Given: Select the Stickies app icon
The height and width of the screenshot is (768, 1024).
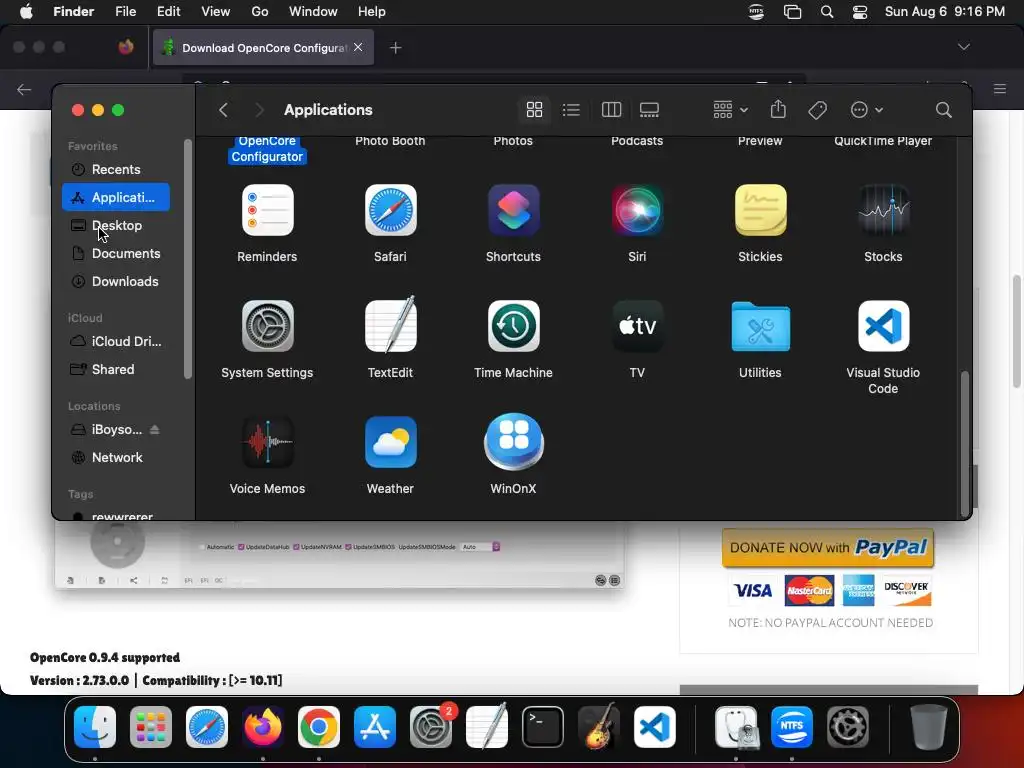Looking at the screenshot, I should point(760,210).
